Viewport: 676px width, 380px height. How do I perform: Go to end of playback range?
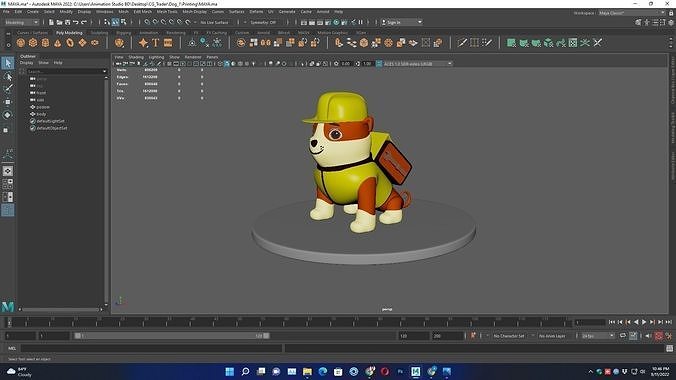tap(669, 322)
